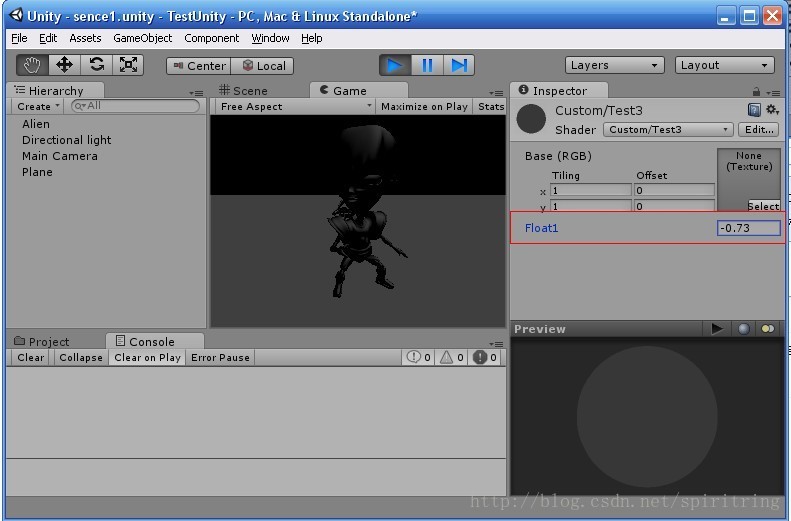This screenshot has width=791, height=521.
Task: Open the Layout dropdown
Action: [x=724, y=65]
